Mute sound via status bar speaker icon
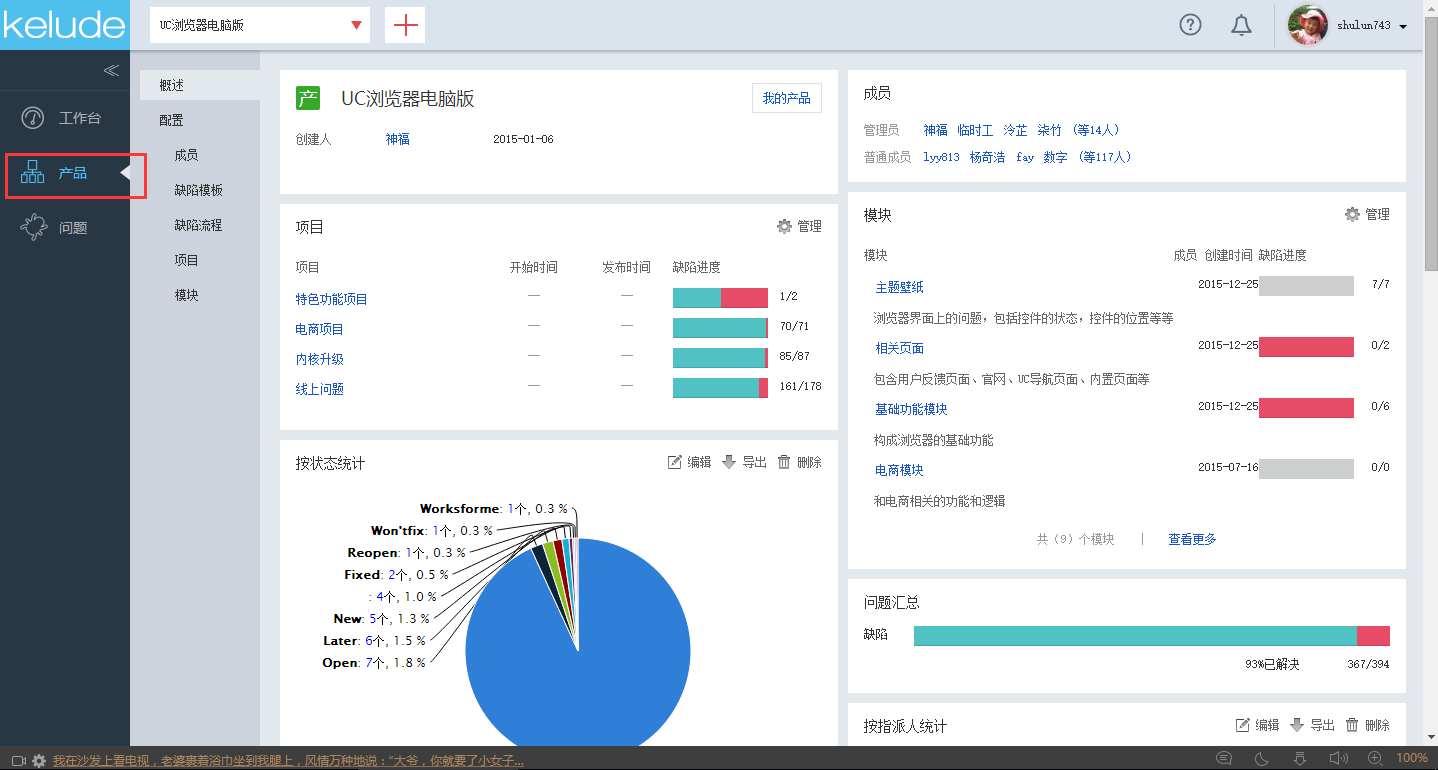The height and width of the screenshot is (770, 1438). pos(1337,759)
